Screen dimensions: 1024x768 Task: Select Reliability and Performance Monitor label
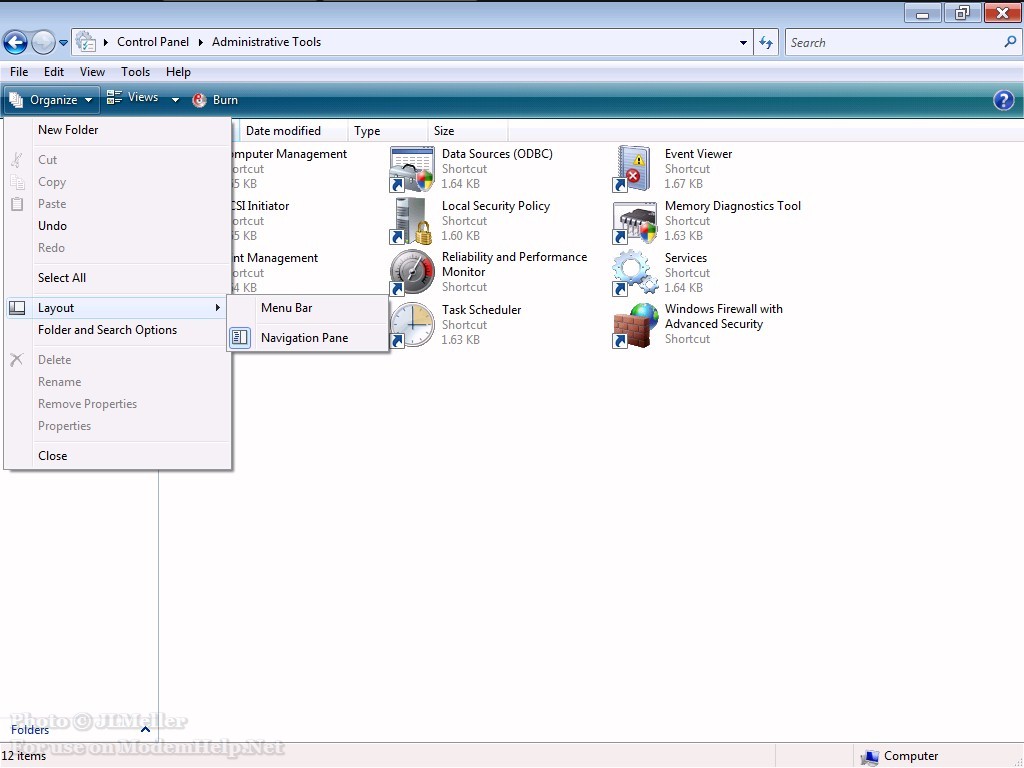point(515,264)
